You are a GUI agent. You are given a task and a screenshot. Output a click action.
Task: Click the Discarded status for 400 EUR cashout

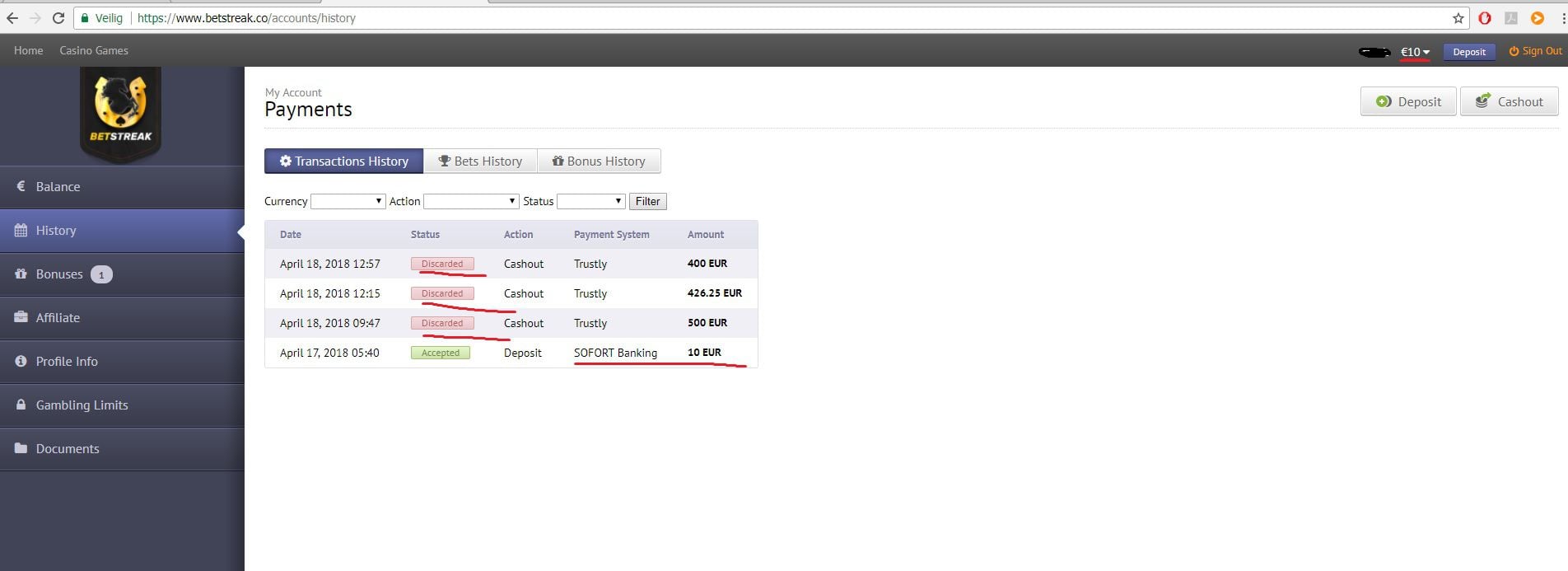pyautogui.click(x=442, y=264)
